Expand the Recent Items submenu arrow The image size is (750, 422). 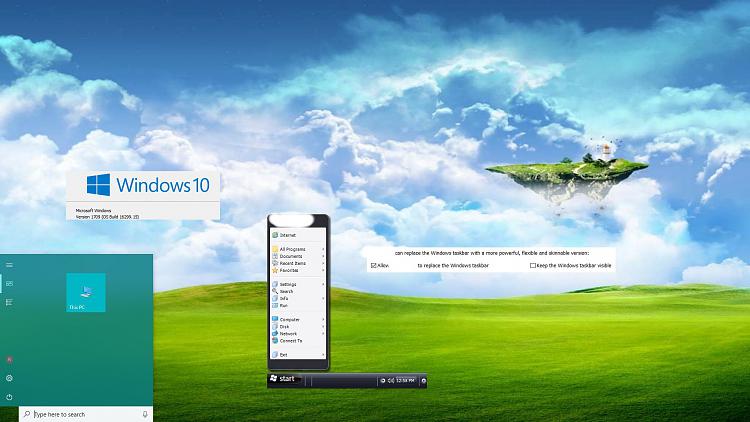coord(323,263)
